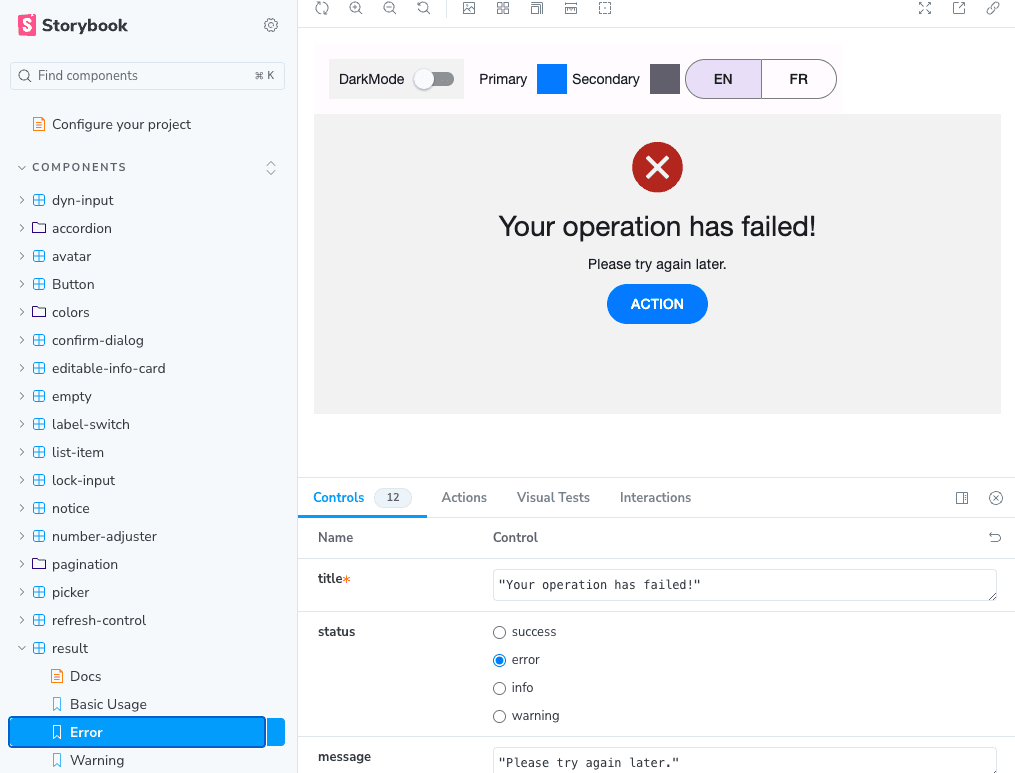This screenshot has width=1015, height=773.
Task: Open Configure your project document
Action: (x=121, y=124)
